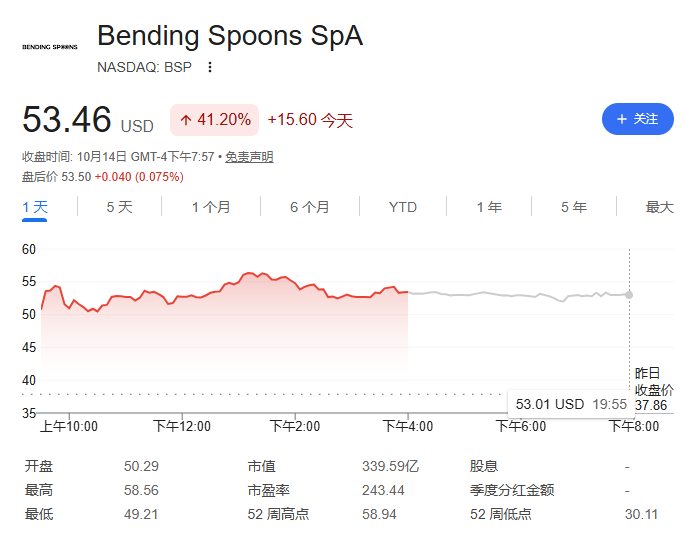Switch to the 1 个月 range tab
Image resolution: width=686 pixels, height=537 pixels.
[211, 207]
